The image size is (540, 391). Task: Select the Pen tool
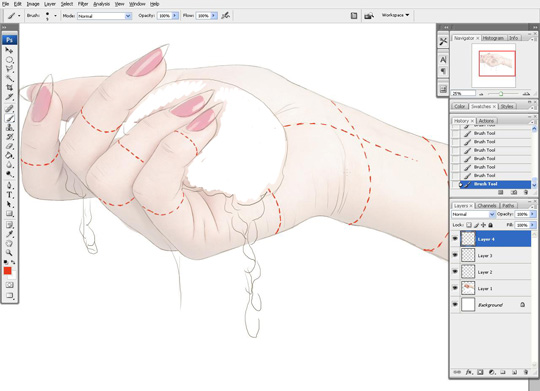pyautogui.click(x=9, y=186)
